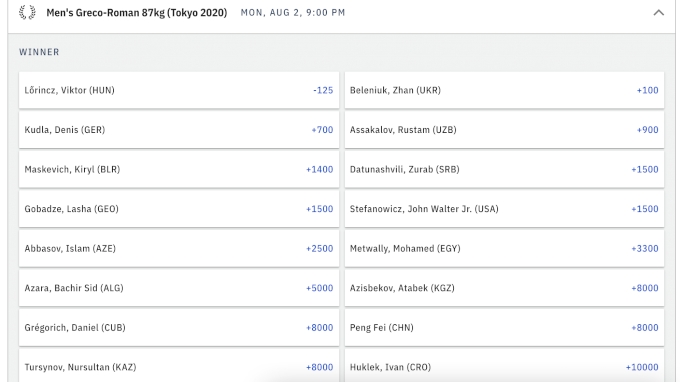Pick Azara, Bachir Sid (ALG) +5000
Screen dimensions: 680x382
pos(179,288)
